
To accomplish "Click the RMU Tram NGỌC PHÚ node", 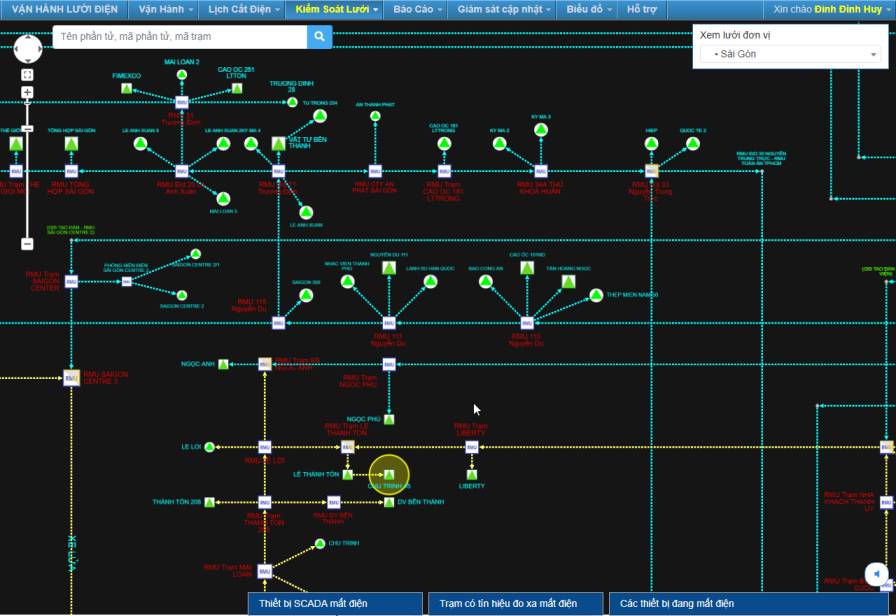I will point(389,364).
